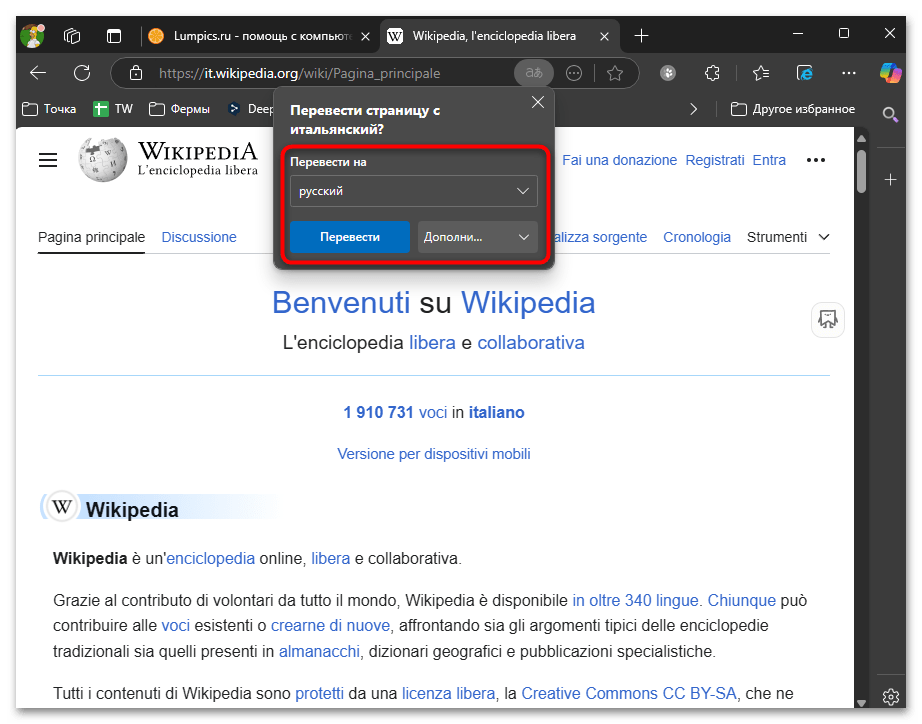The height and width of the screenshot is (724, 922).
Task: Expand the Strumenti dropdown
Action: (788, 237)
